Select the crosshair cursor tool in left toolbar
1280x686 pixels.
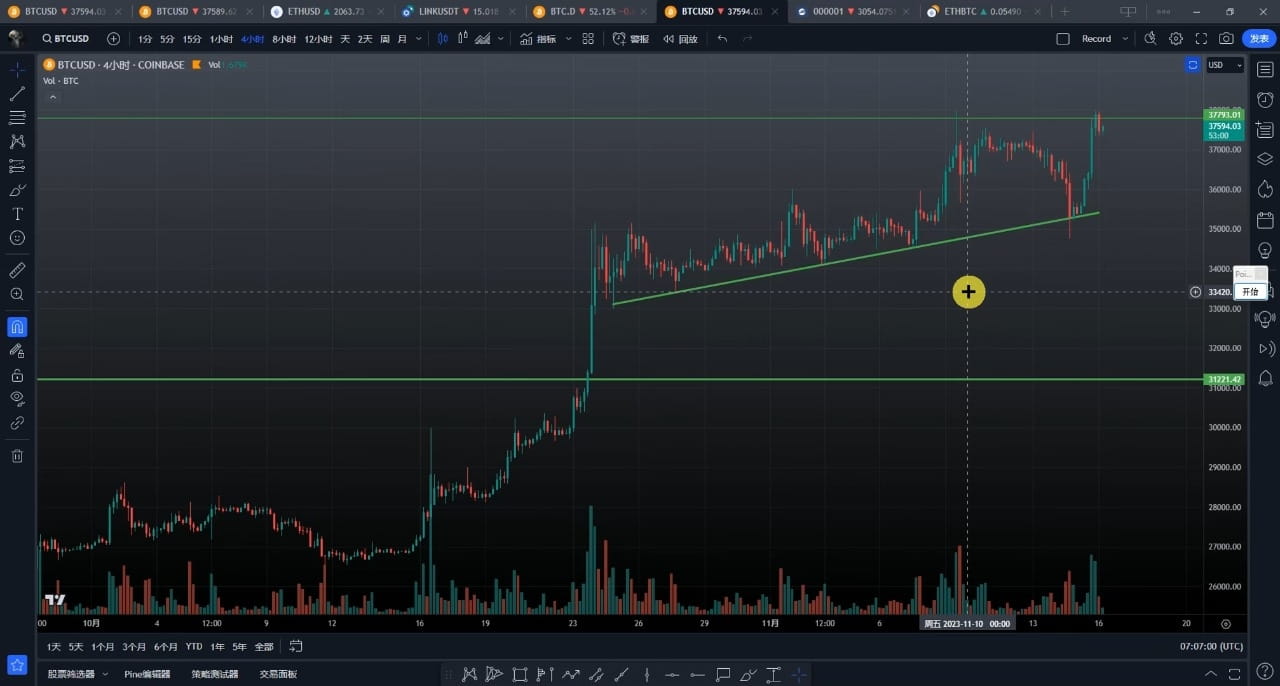pos(17,70)
